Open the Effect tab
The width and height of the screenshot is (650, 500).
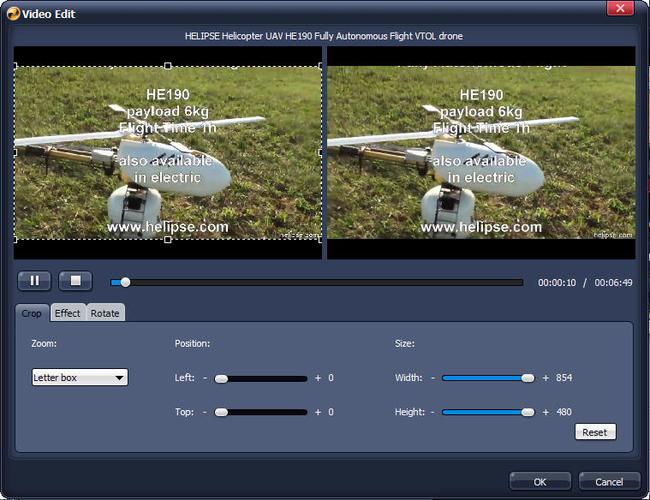[68, 313]
